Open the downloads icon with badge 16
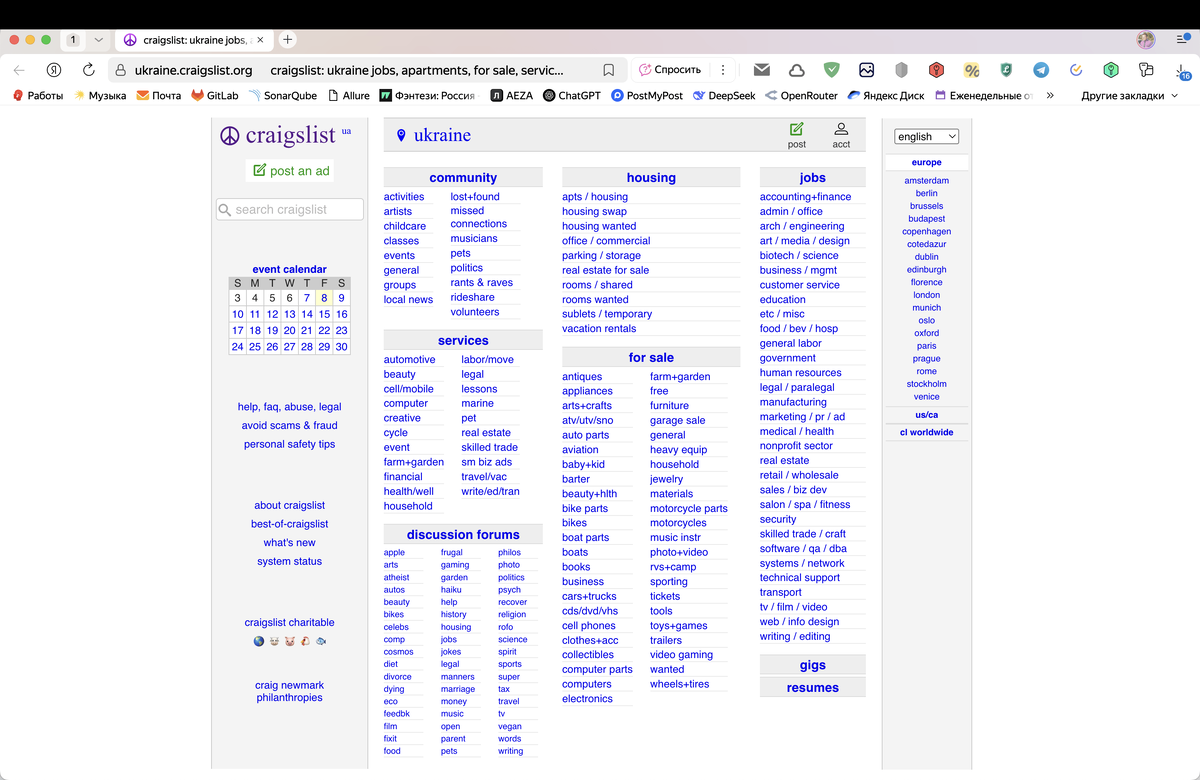This screenshot has width=1200, height=780. 1182,70
